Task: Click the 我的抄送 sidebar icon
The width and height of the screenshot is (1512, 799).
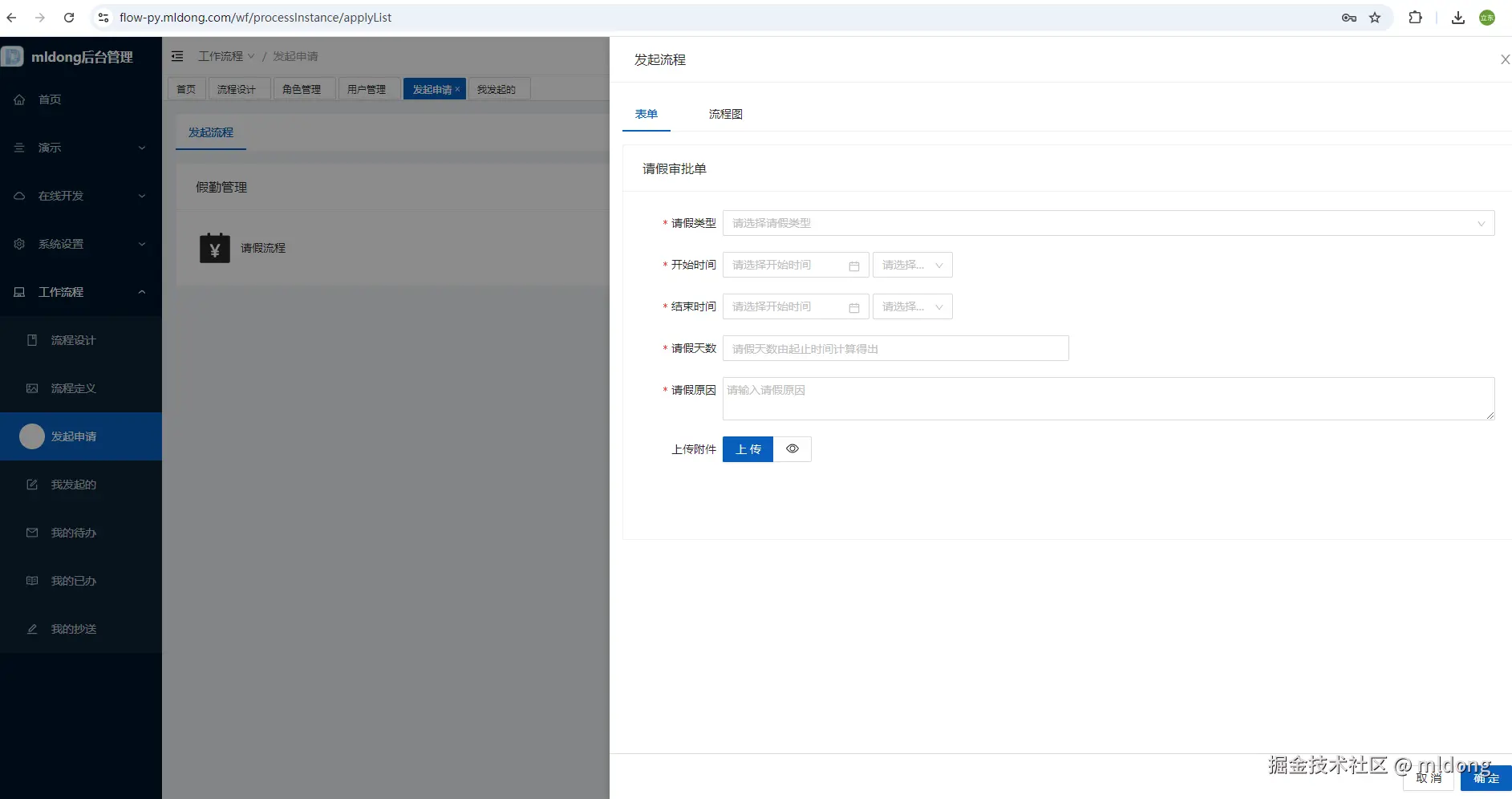Action: (x=32, y=629)
